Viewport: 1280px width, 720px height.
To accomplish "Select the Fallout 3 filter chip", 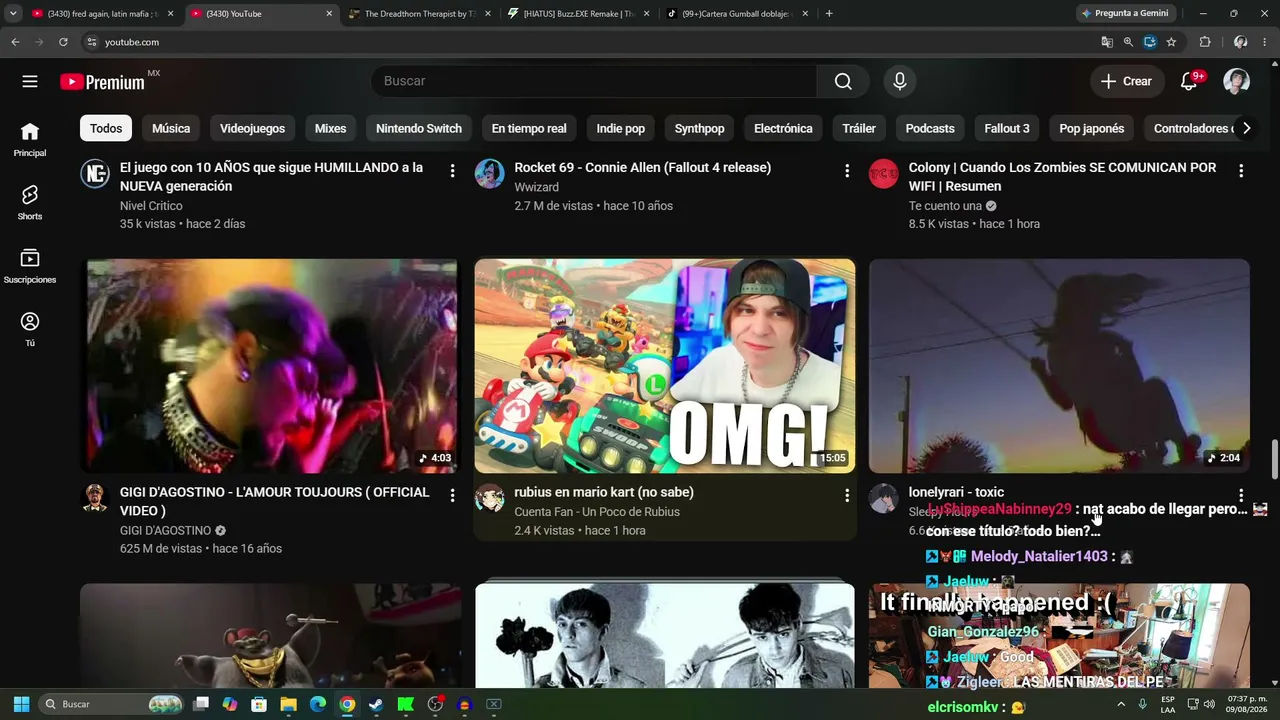I will (1007, 128).
